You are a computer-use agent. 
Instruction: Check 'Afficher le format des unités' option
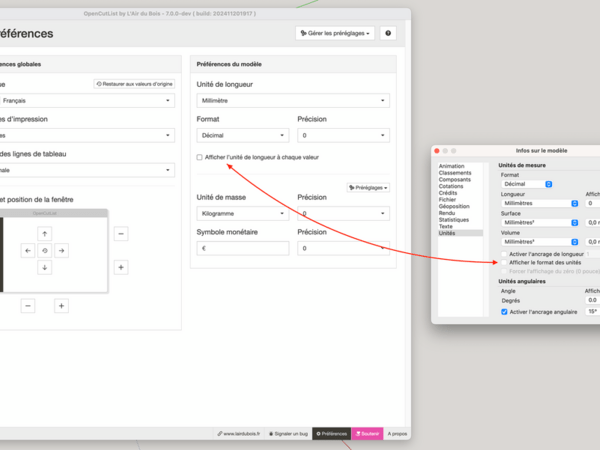pos(504,262)
